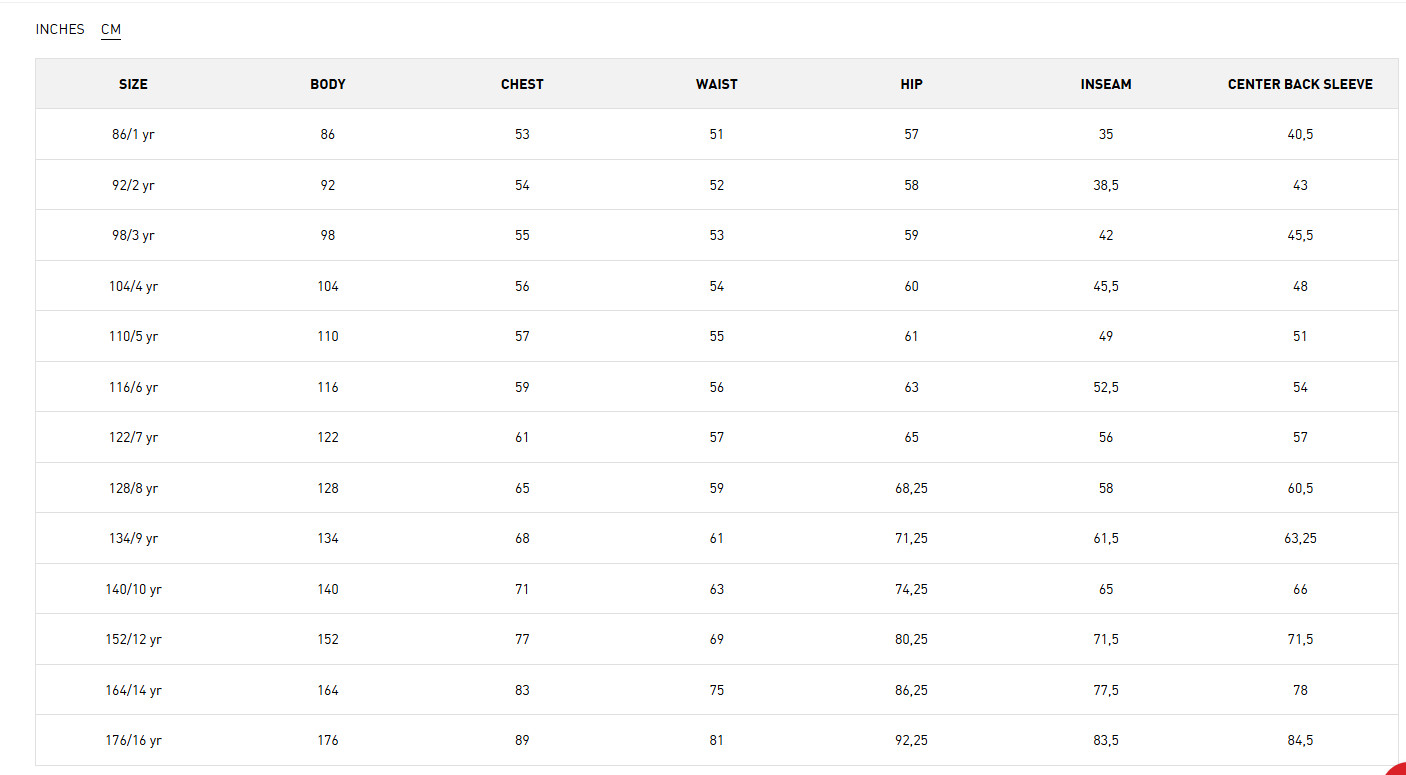Select the 92/2 yr size label
This screenshot has height=775, width=1406.
(x=133, y=185)
